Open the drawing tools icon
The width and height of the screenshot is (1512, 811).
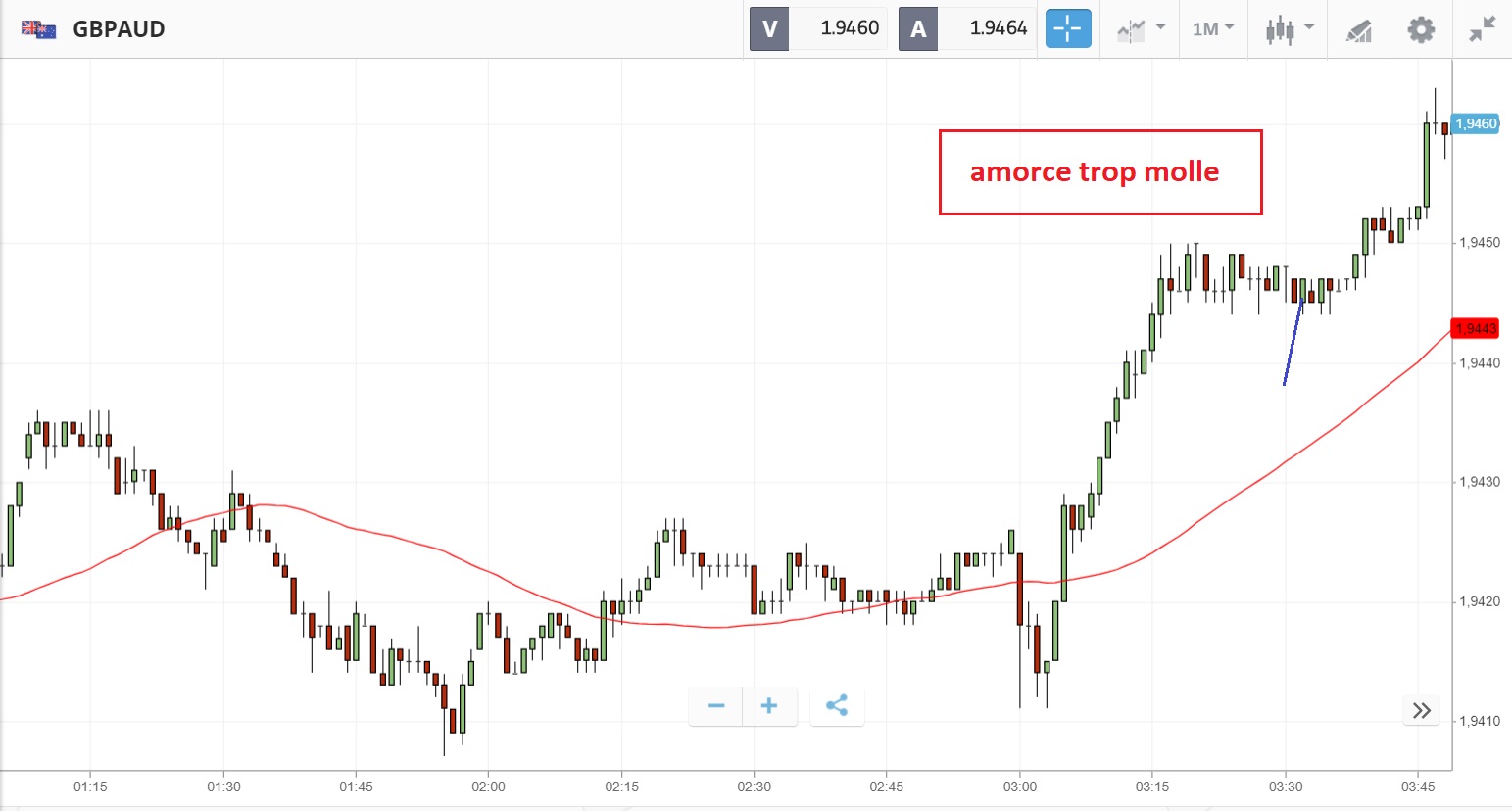click(1358, 30)
